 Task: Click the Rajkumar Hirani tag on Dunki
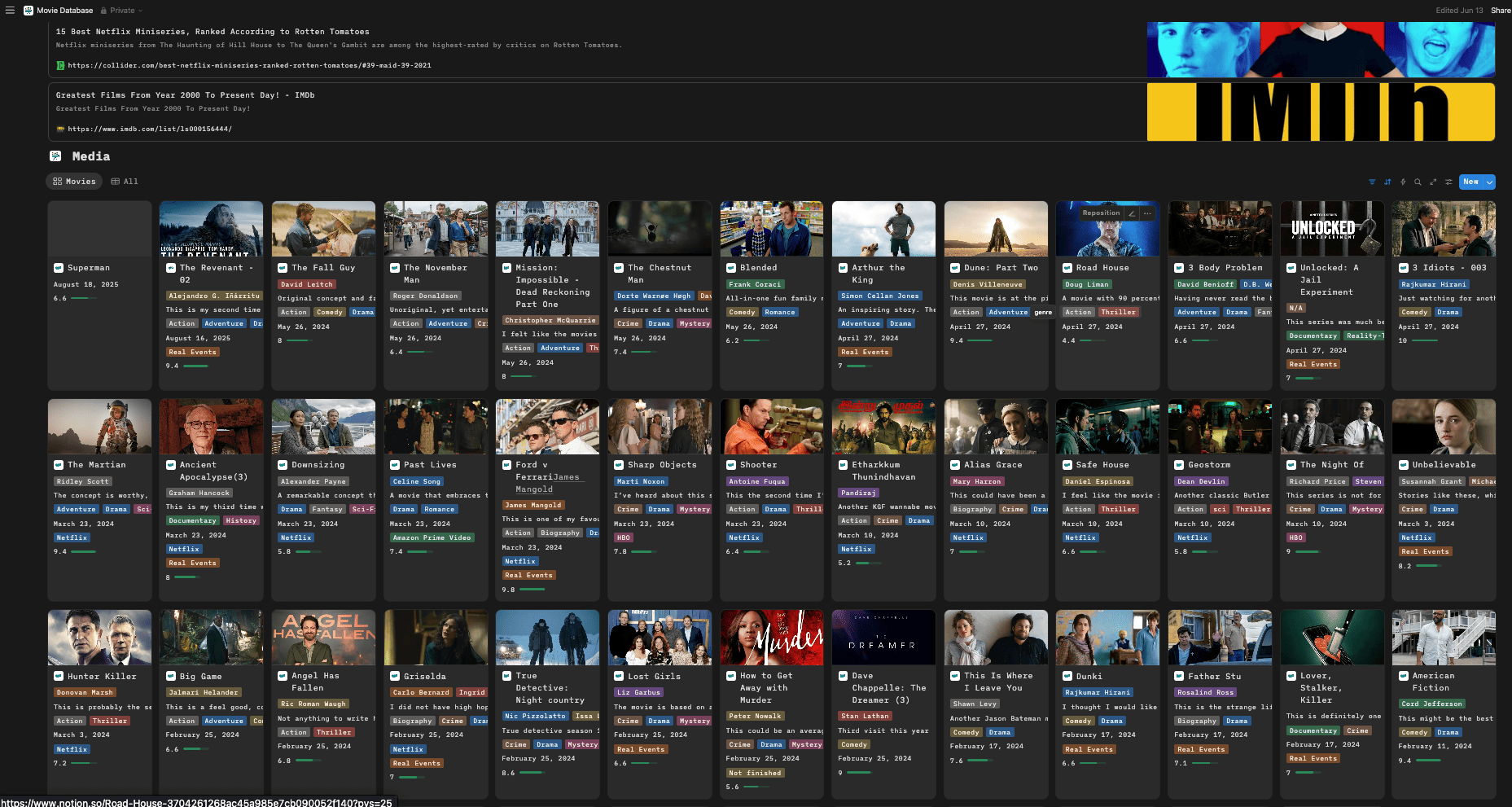pos(1097,692)
